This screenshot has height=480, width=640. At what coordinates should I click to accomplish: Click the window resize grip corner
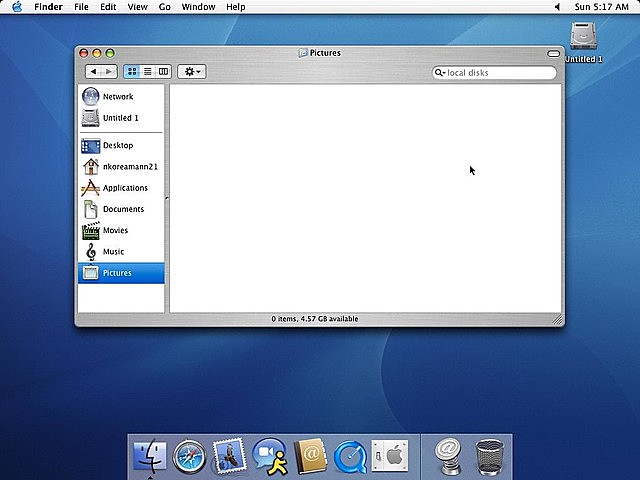pyautogui.click(x=557, y=320)
